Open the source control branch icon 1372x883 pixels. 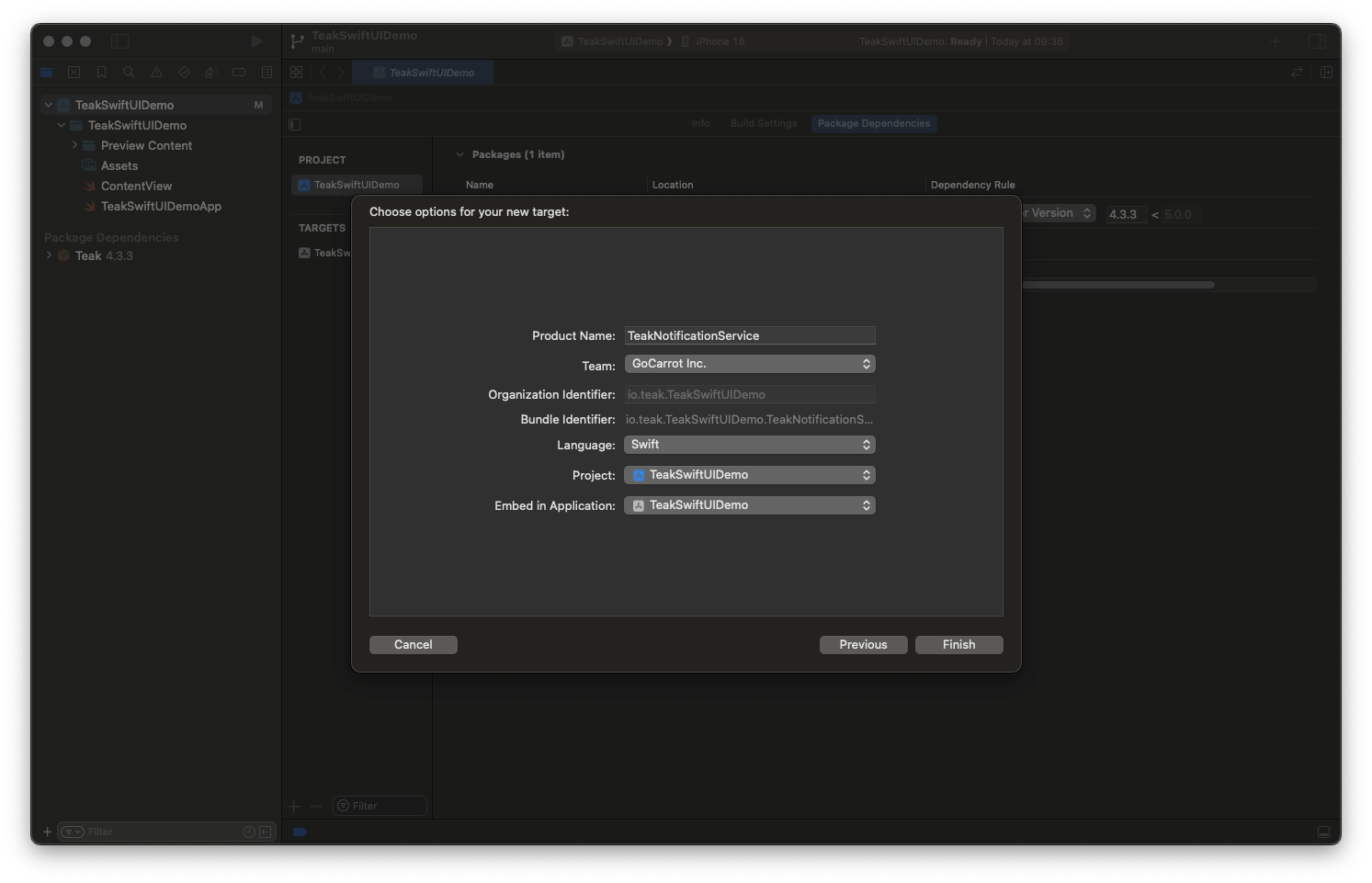click(x=297, y=41)
